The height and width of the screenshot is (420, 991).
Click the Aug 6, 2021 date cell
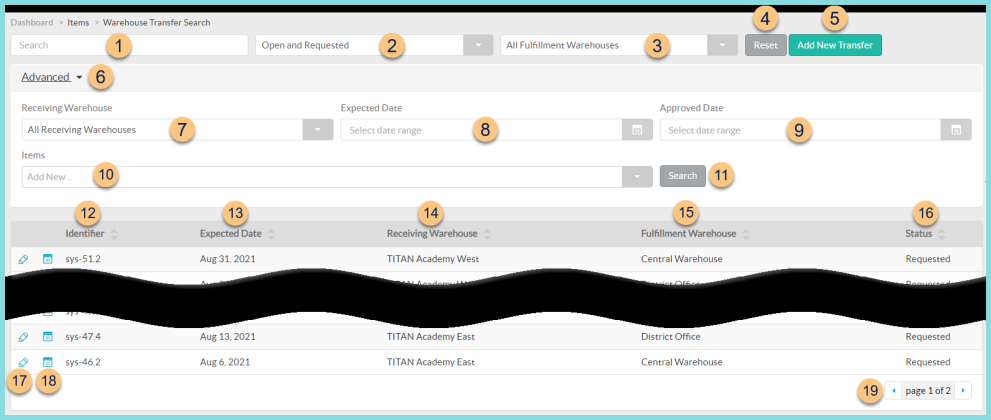tap(225, 363)
